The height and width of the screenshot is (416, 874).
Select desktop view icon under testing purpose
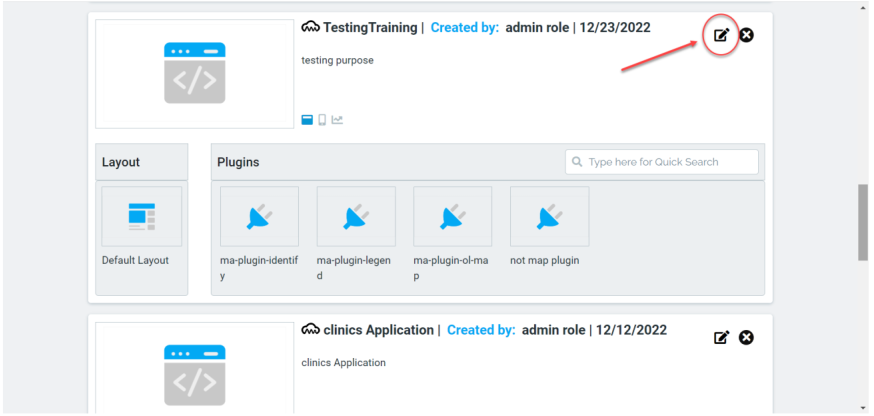pyautogui.click(x=307, y=119)
